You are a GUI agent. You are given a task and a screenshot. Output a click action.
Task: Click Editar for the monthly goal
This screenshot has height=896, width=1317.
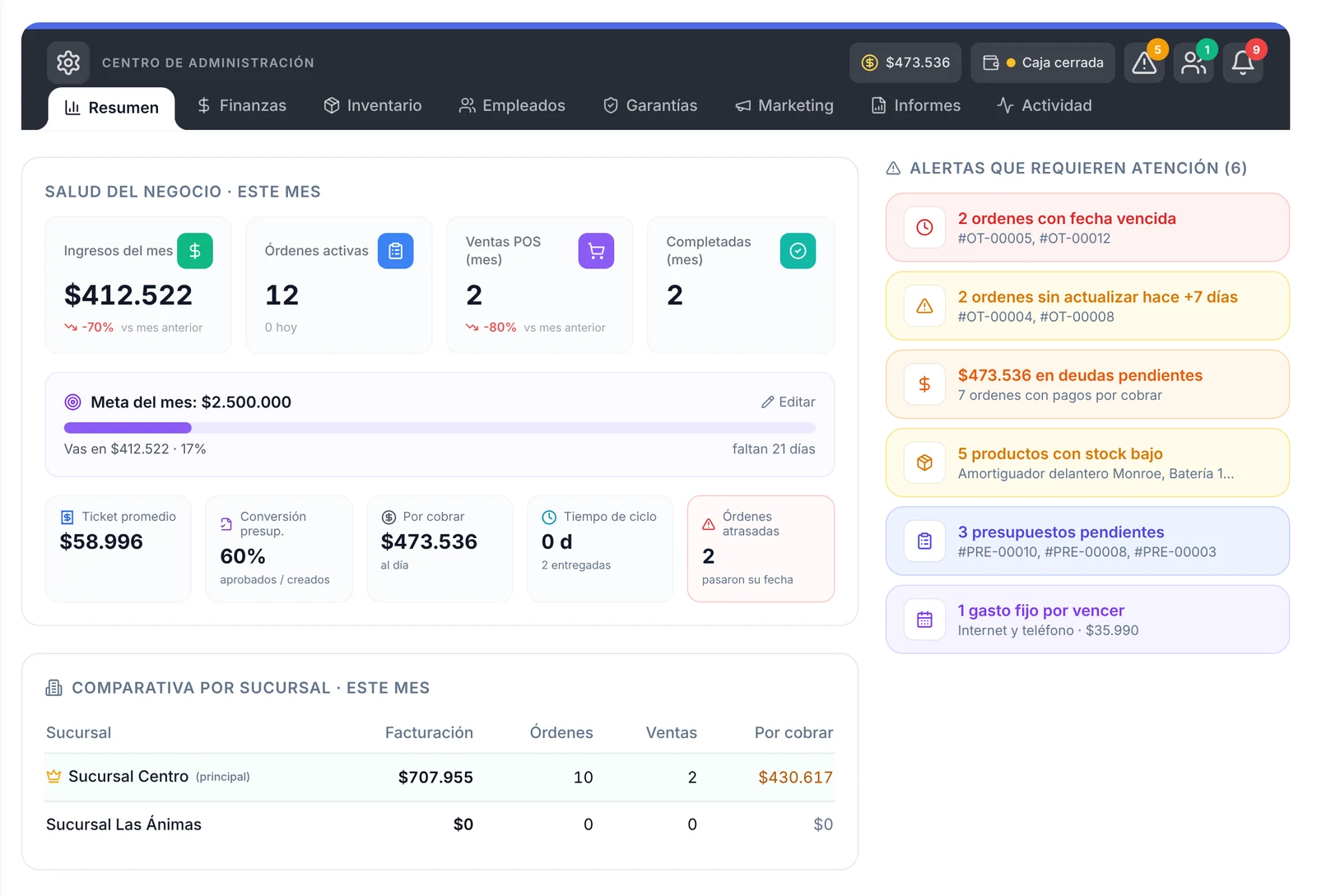(788, 402)
